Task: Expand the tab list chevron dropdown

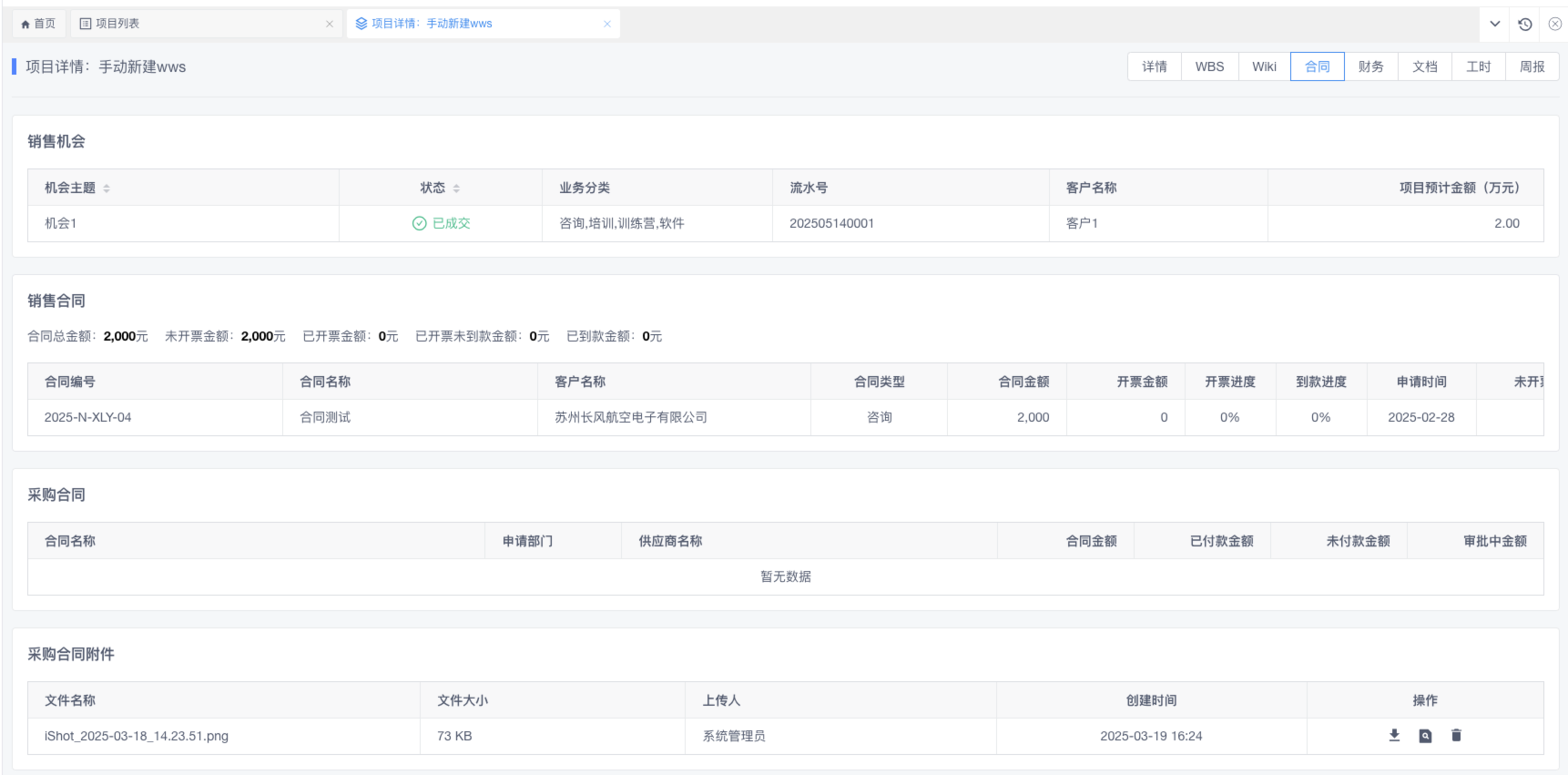Action: tap(1495, 25)
